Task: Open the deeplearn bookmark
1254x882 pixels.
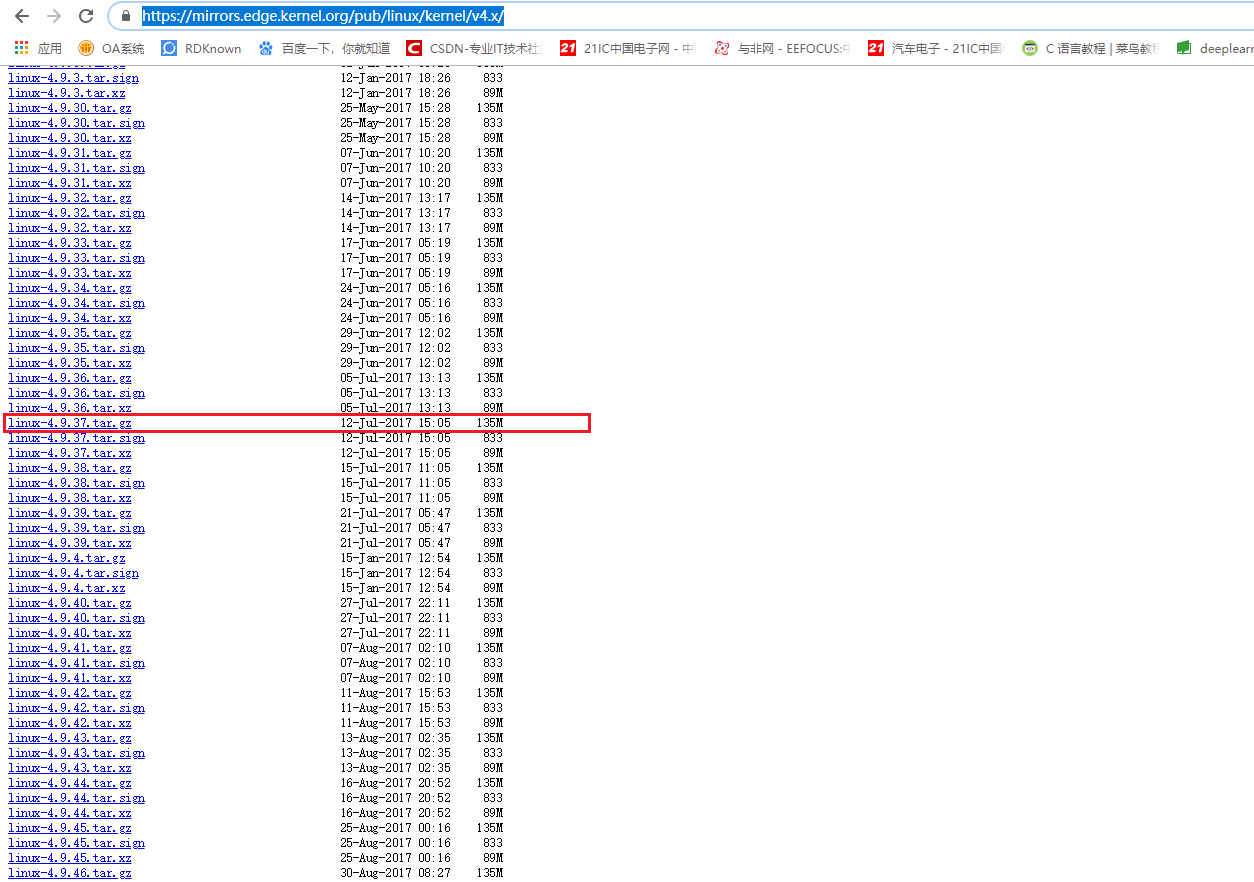Action: pyautogui.click(x=1215, y=48)
